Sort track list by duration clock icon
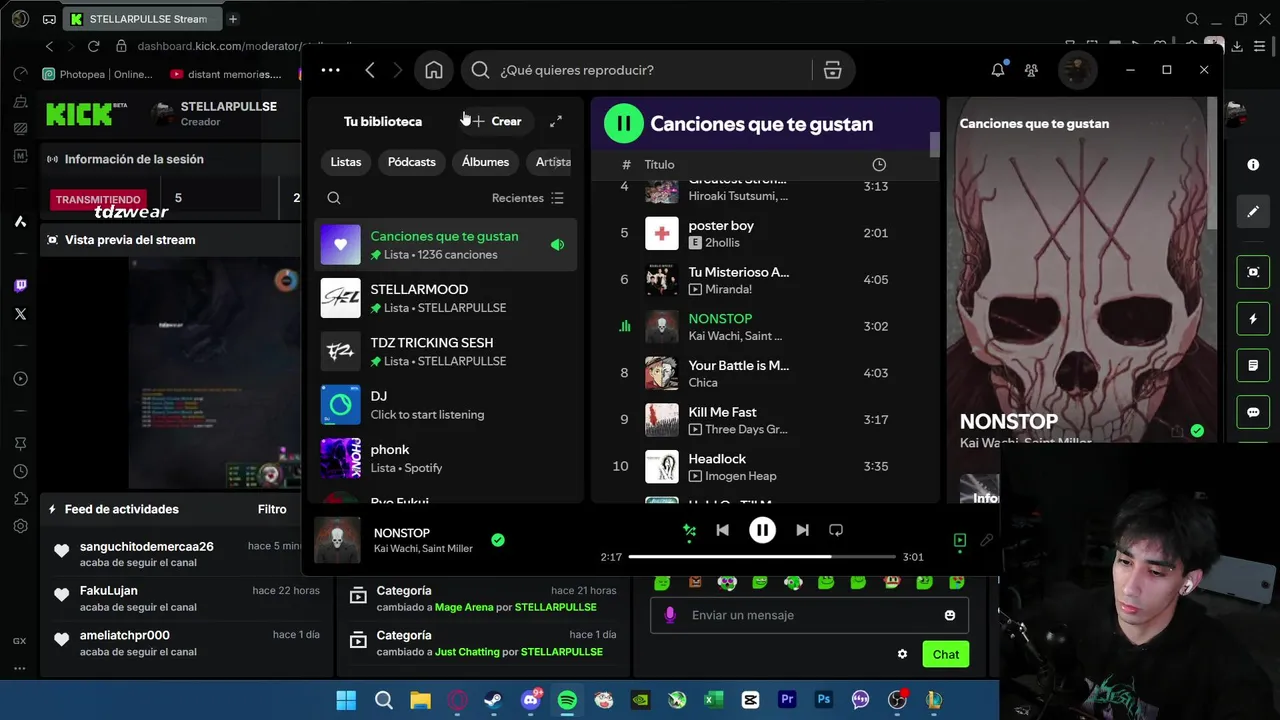The image size is (1280, 720). pos(879,164)
